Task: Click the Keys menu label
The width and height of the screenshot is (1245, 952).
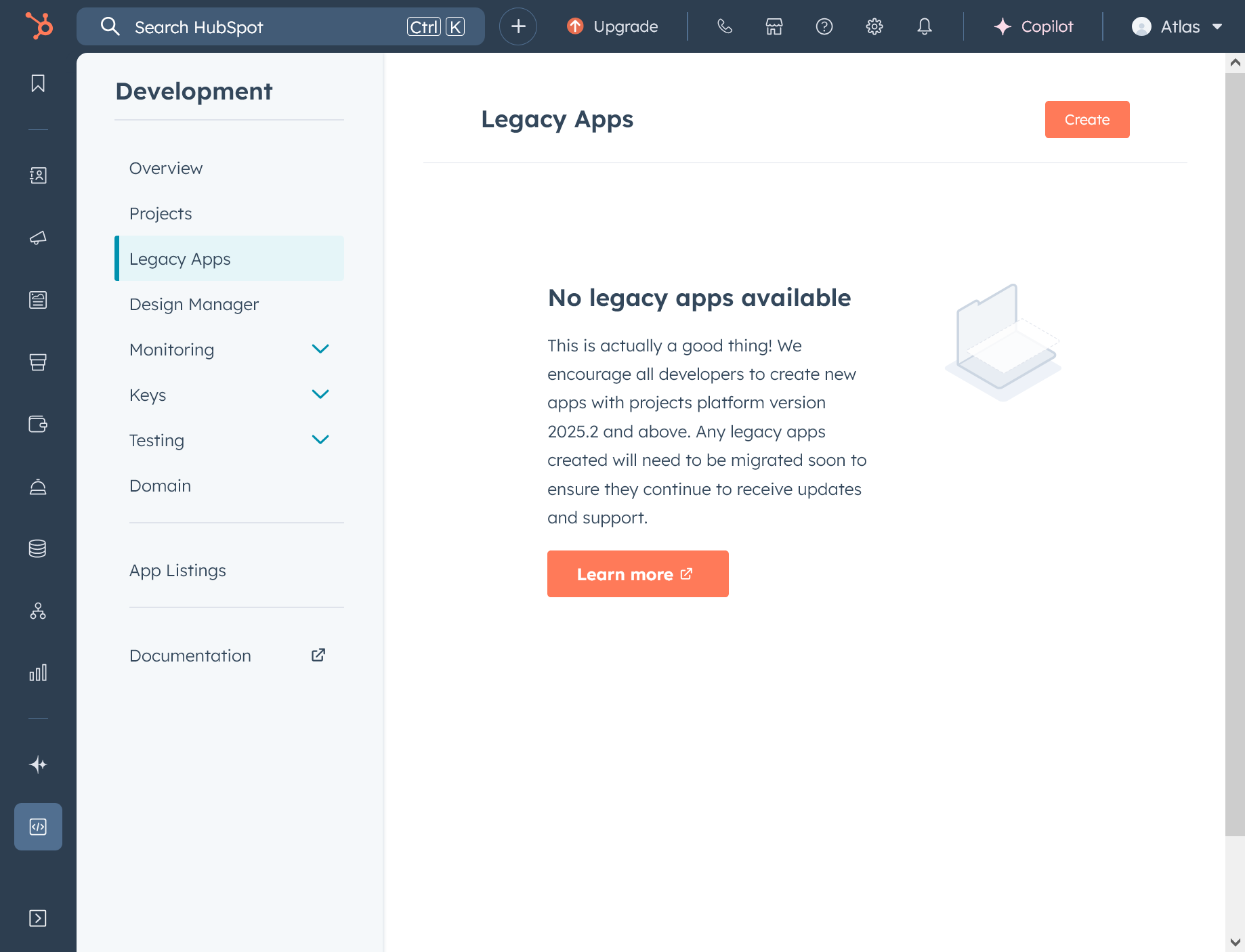Action: tap(148, 395)
